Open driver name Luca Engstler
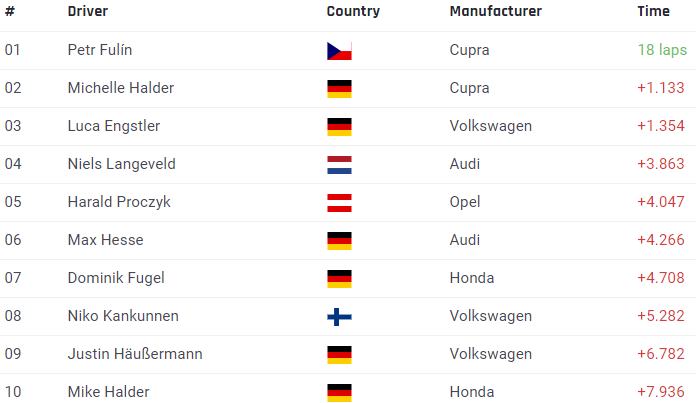Image resolution: width=696 pixels, height=403 pixels. 114,126
